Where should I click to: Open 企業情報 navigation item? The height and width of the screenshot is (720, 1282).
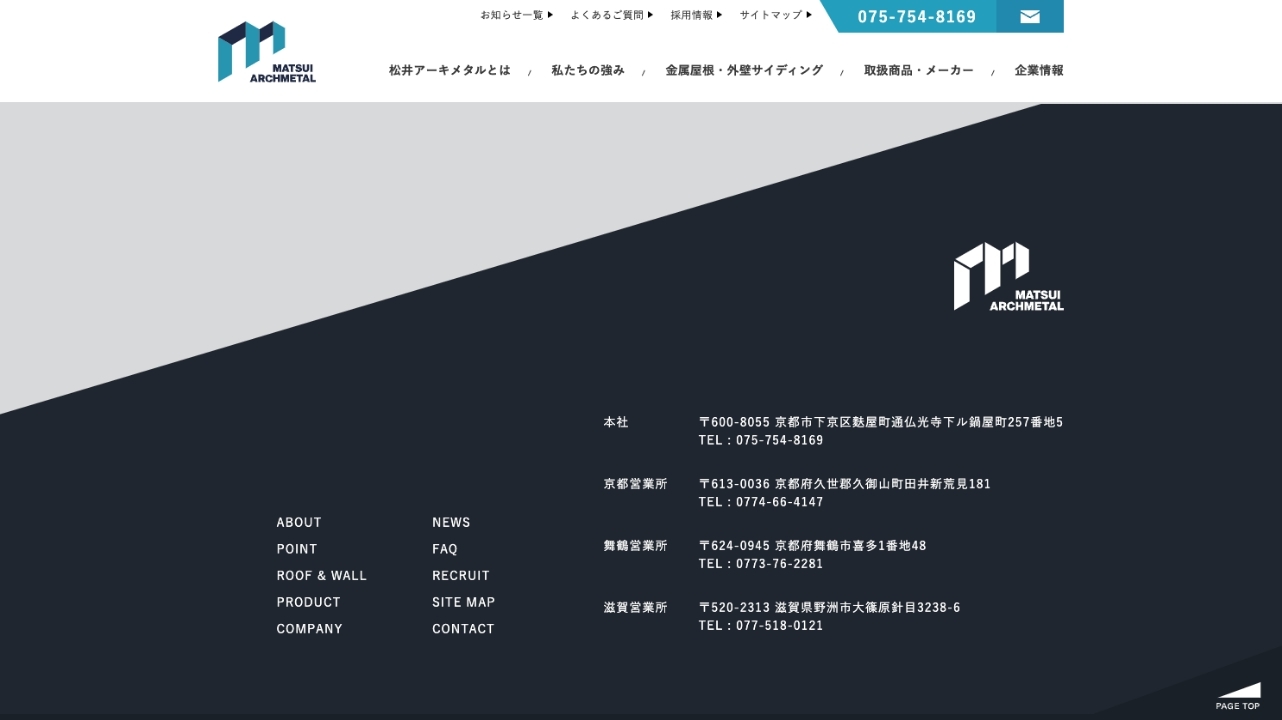[1039, 70]
